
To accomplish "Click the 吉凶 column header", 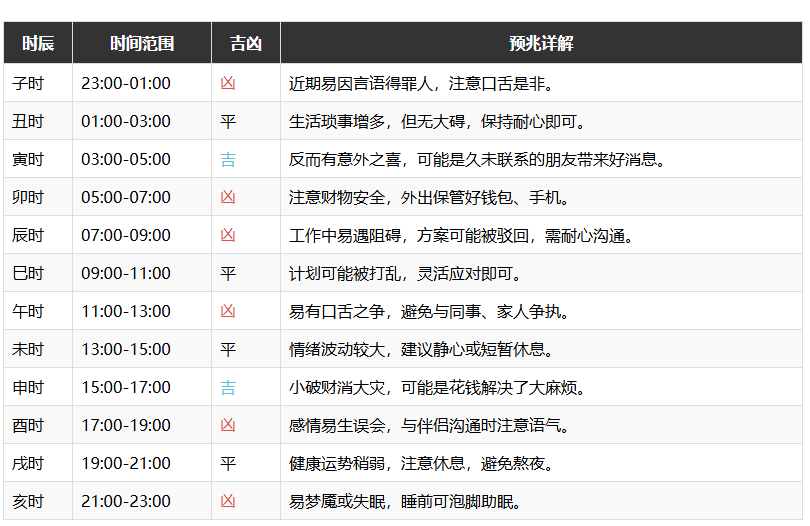I will click(x=245, y=43).
